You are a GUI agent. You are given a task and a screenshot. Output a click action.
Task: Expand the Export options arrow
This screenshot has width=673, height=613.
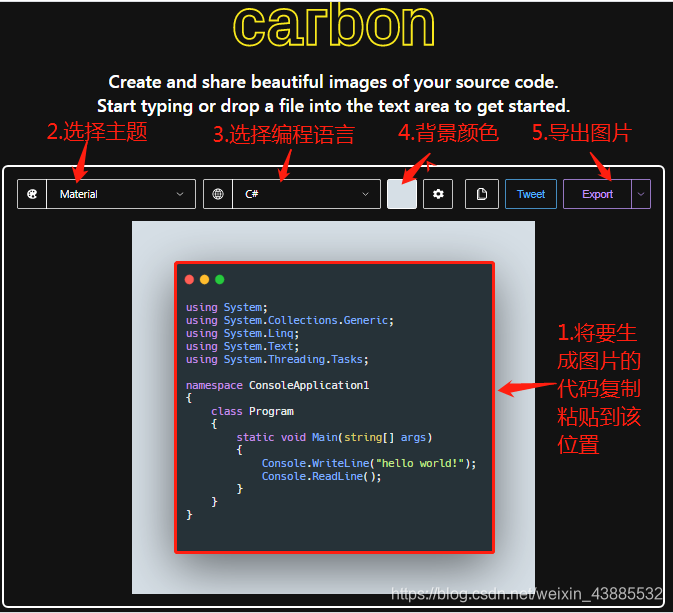[641, 194]
